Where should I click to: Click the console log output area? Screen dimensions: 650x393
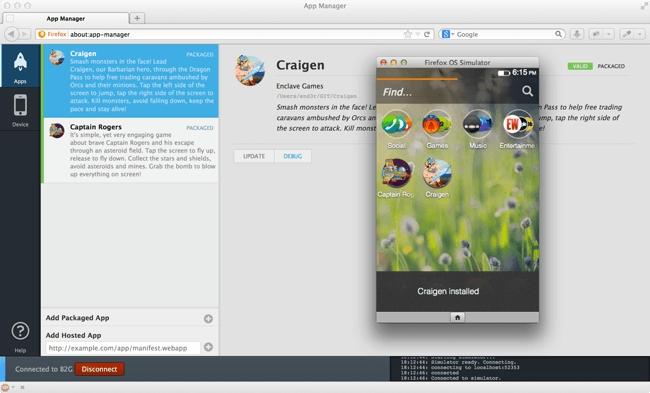(x=520, y=368)
